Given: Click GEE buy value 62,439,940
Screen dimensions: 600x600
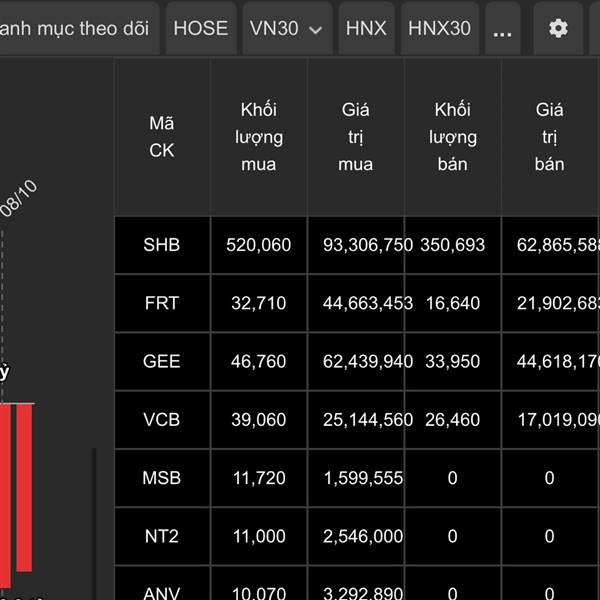Looking at the screenshot, I should [368, 362].
